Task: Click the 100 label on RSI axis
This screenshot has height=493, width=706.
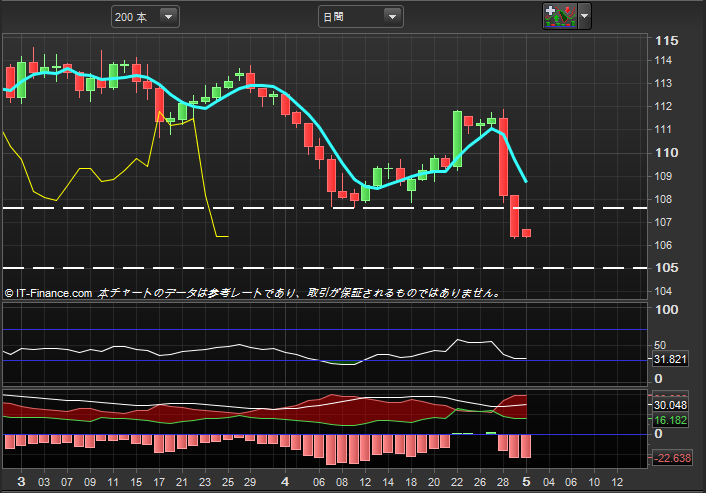Action: (666, 310)
